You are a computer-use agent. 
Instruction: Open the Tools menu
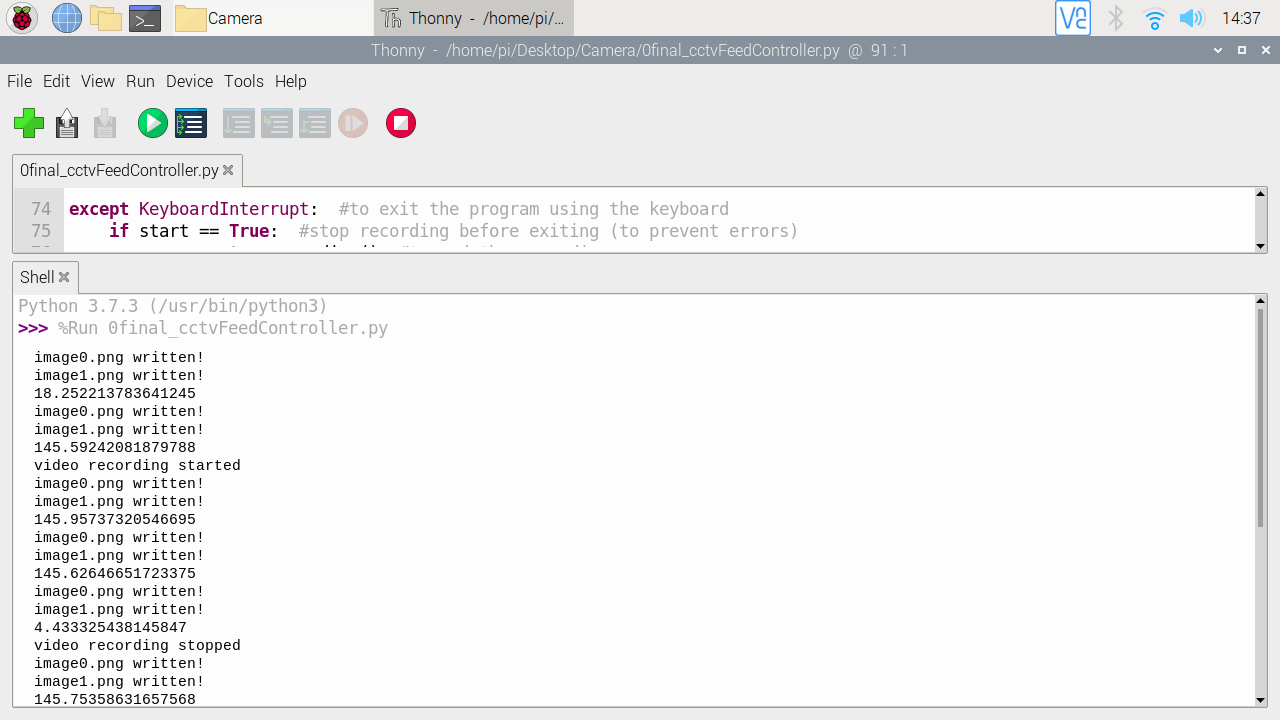[x=243, y=81]
